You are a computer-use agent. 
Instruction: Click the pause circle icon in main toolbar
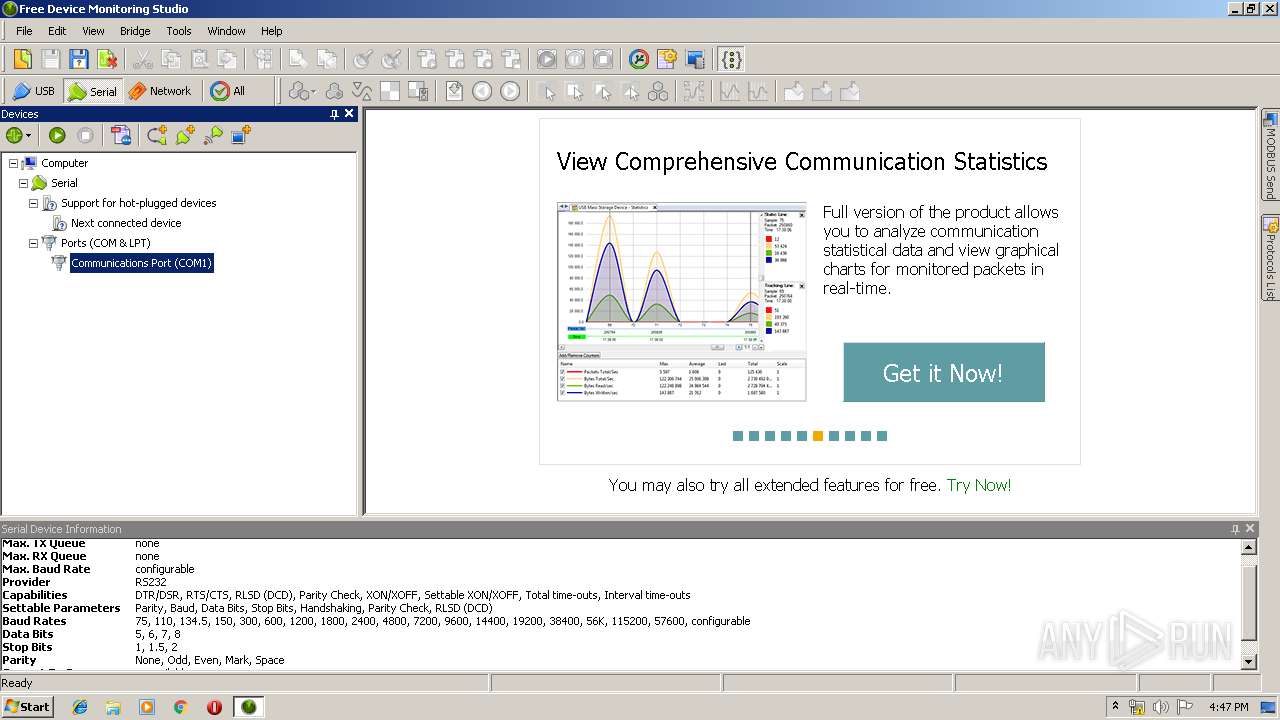tap(575, 59)
